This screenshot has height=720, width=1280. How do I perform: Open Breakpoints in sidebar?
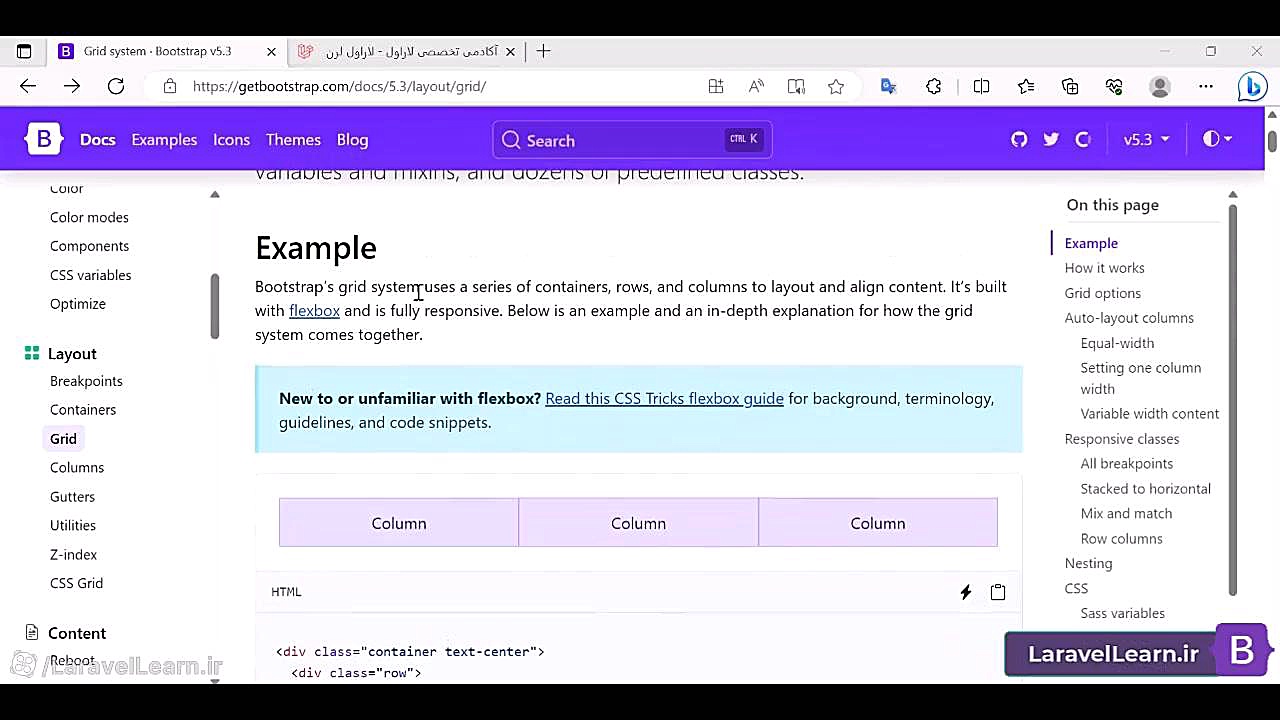click(86, 381)
